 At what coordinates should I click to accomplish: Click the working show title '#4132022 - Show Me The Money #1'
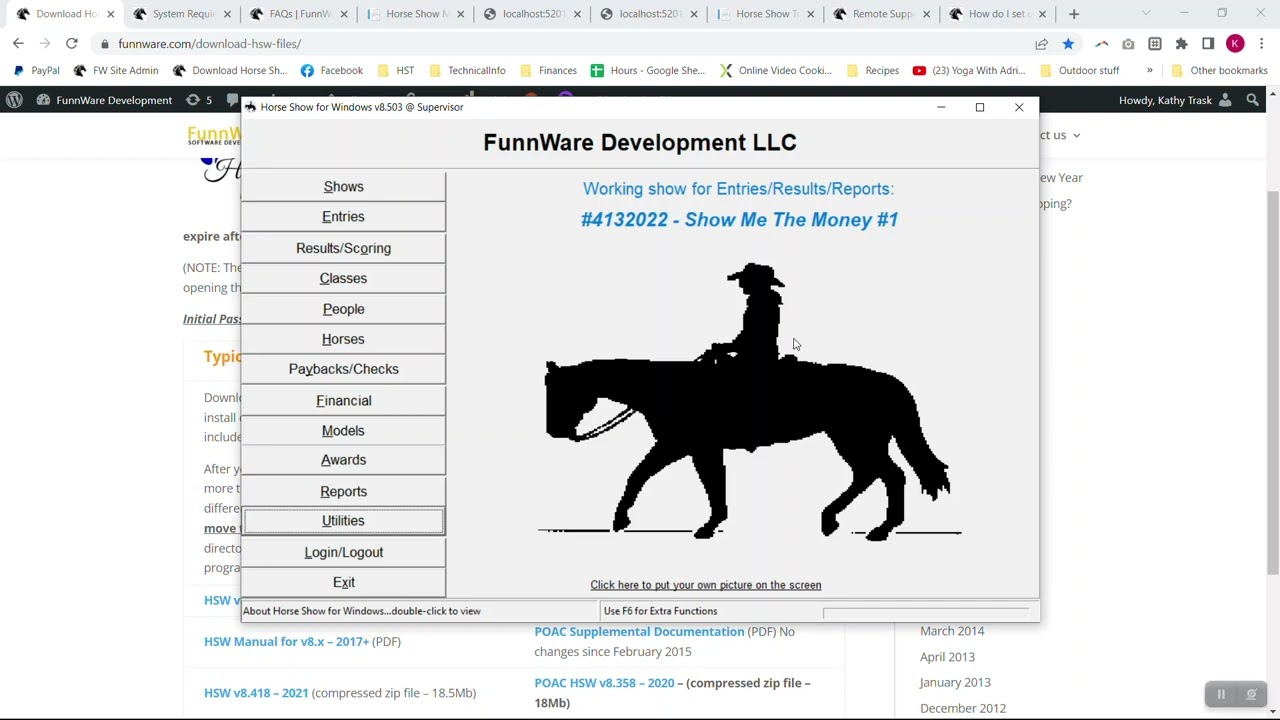click(739, 220)
